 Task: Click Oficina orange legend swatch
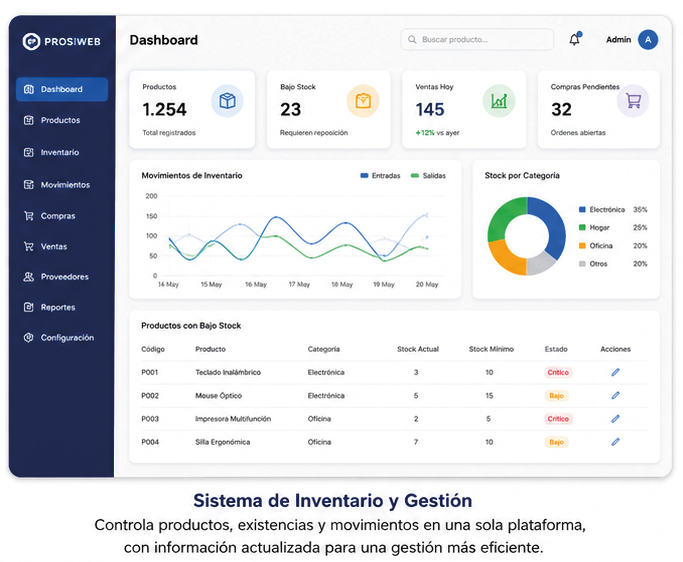click(x=582, y=246)
